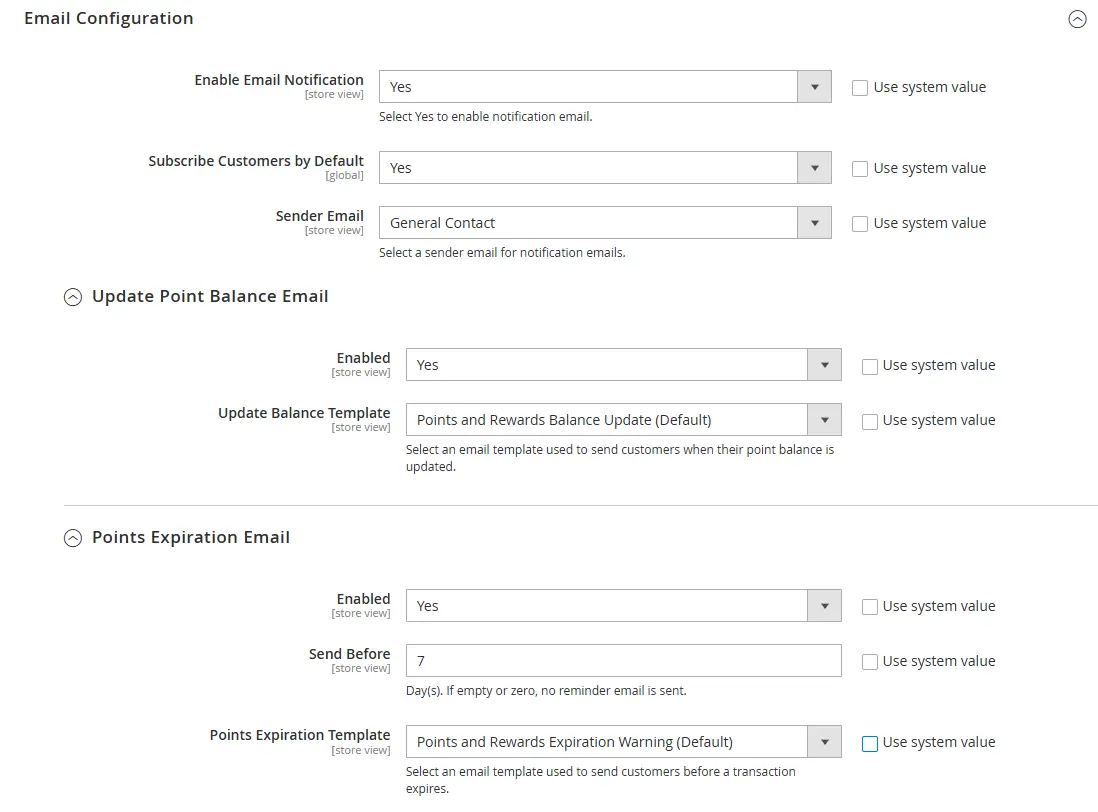Click Points Expiration Template description text
The image size is (1098, 812).
(x=601, y=780)
